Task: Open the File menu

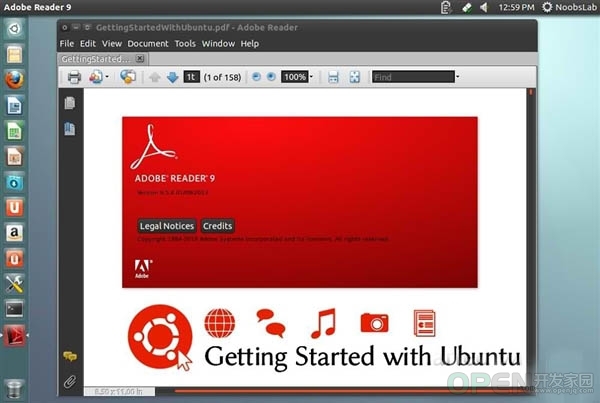Action: tap(67, 44)
